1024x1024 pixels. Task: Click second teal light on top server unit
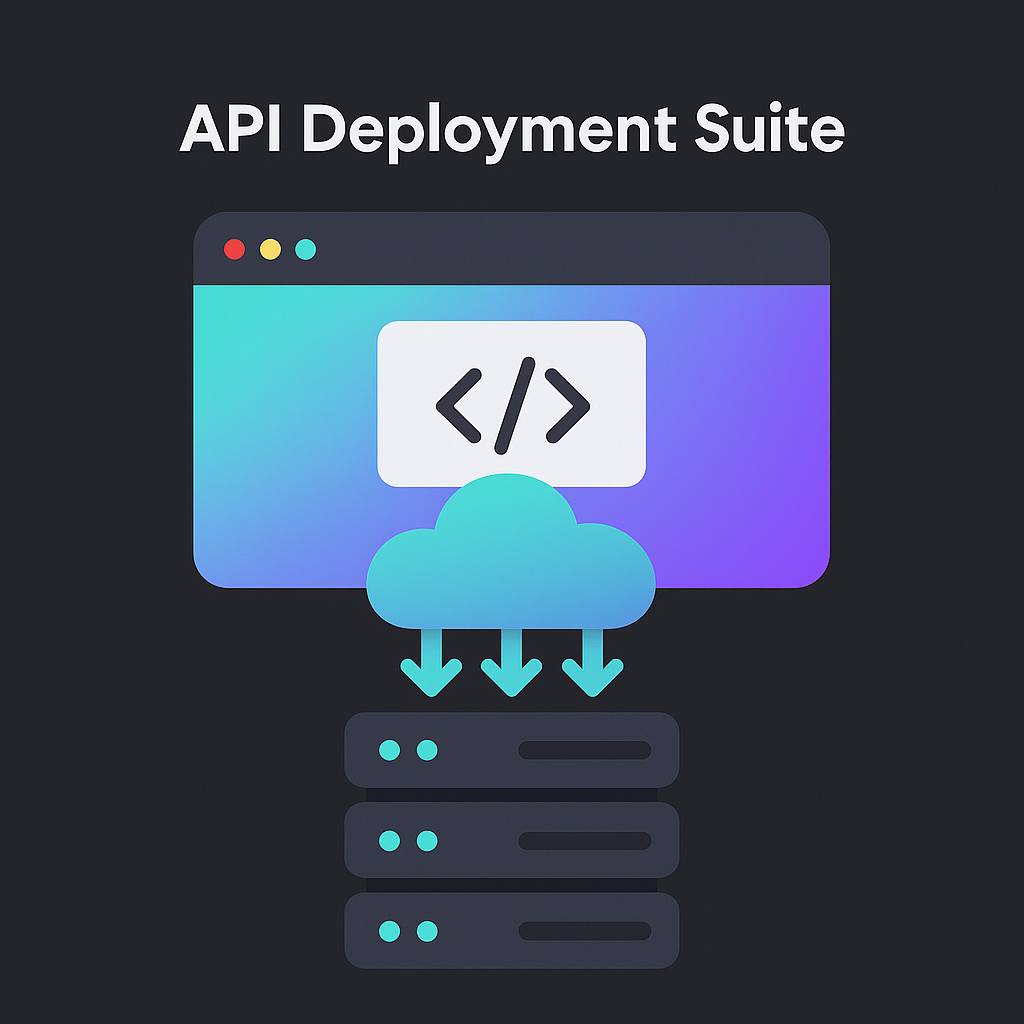427,750
